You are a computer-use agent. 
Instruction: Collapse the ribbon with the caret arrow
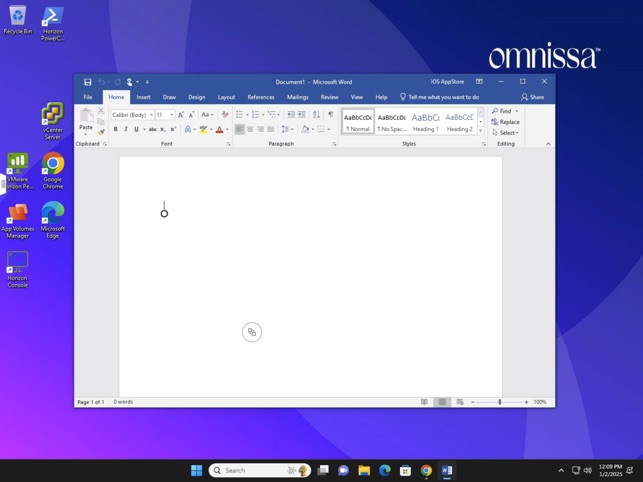(x=548, y=144)
